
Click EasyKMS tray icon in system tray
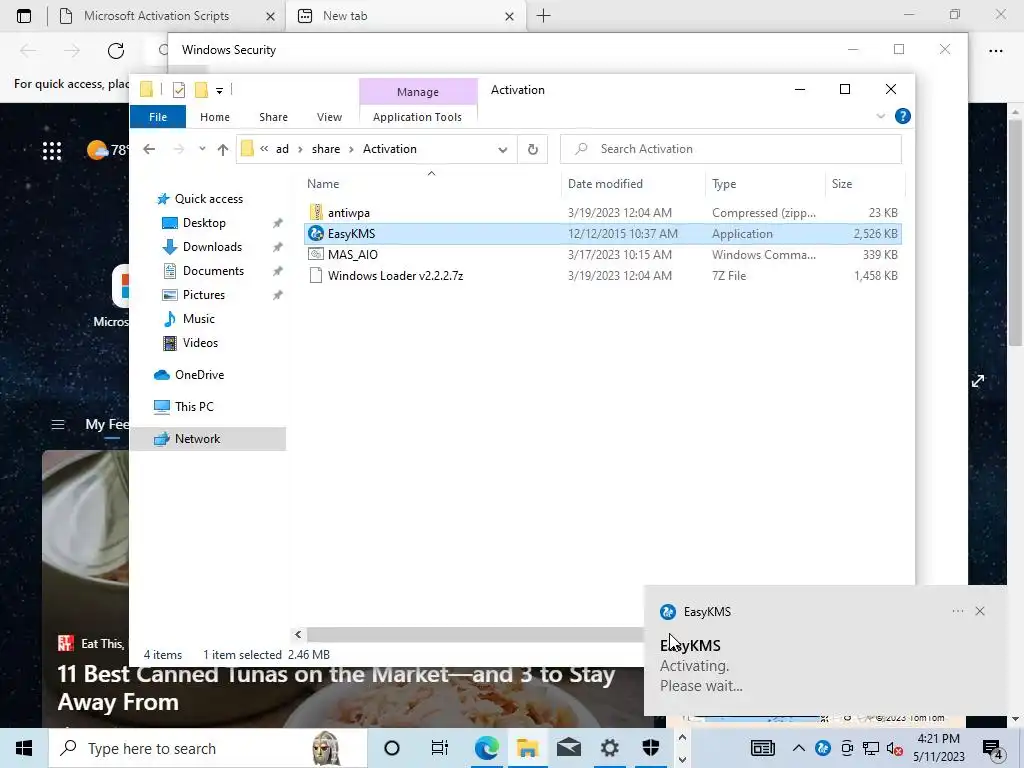tap(823, 748)
